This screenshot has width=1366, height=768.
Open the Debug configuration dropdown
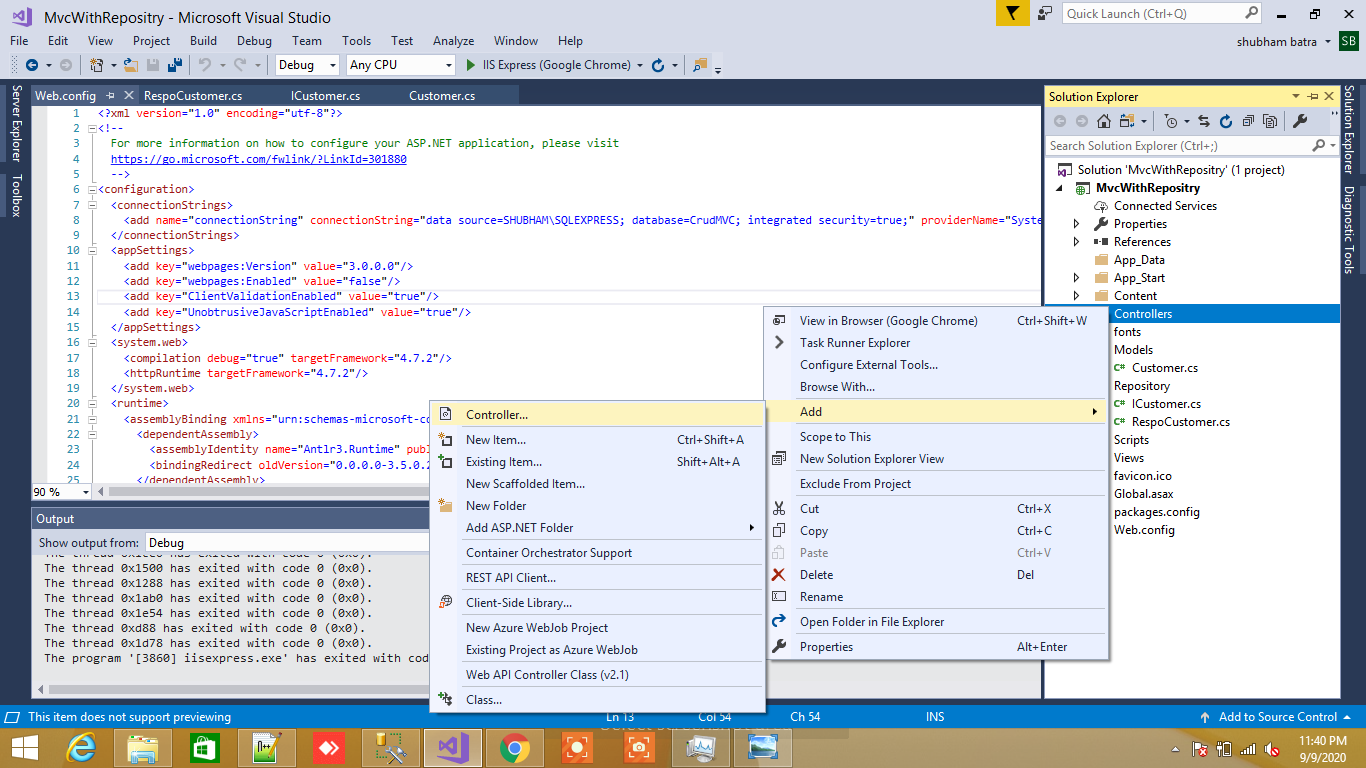tap(308, 65)
